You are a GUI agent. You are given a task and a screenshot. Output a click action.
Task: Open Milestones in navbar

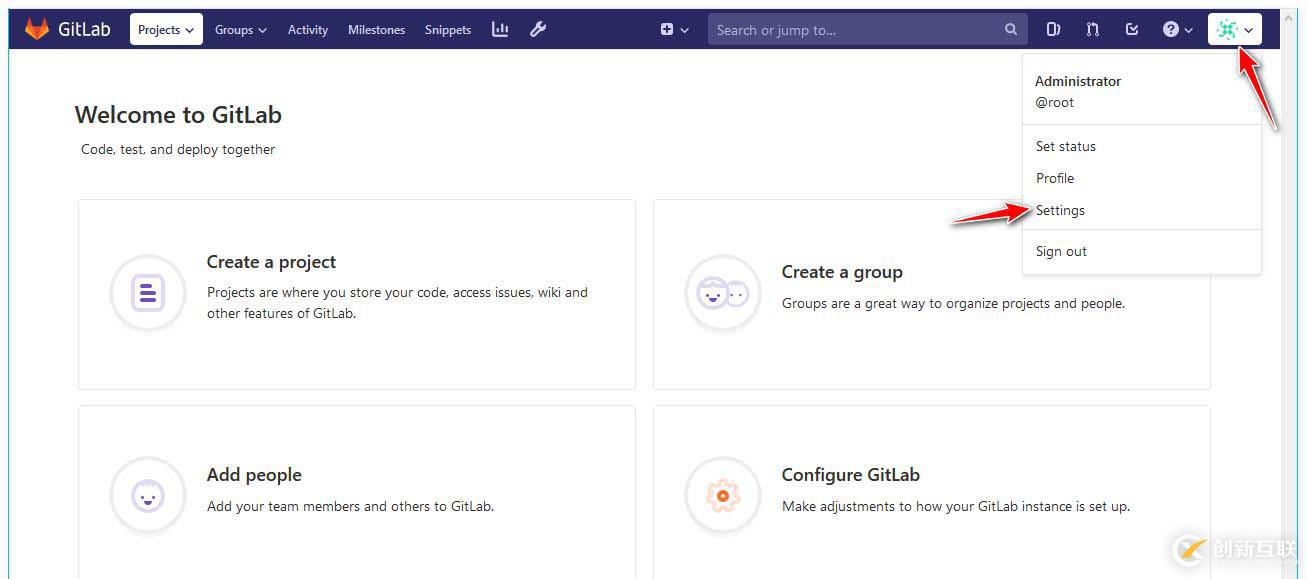coord(377,30)
